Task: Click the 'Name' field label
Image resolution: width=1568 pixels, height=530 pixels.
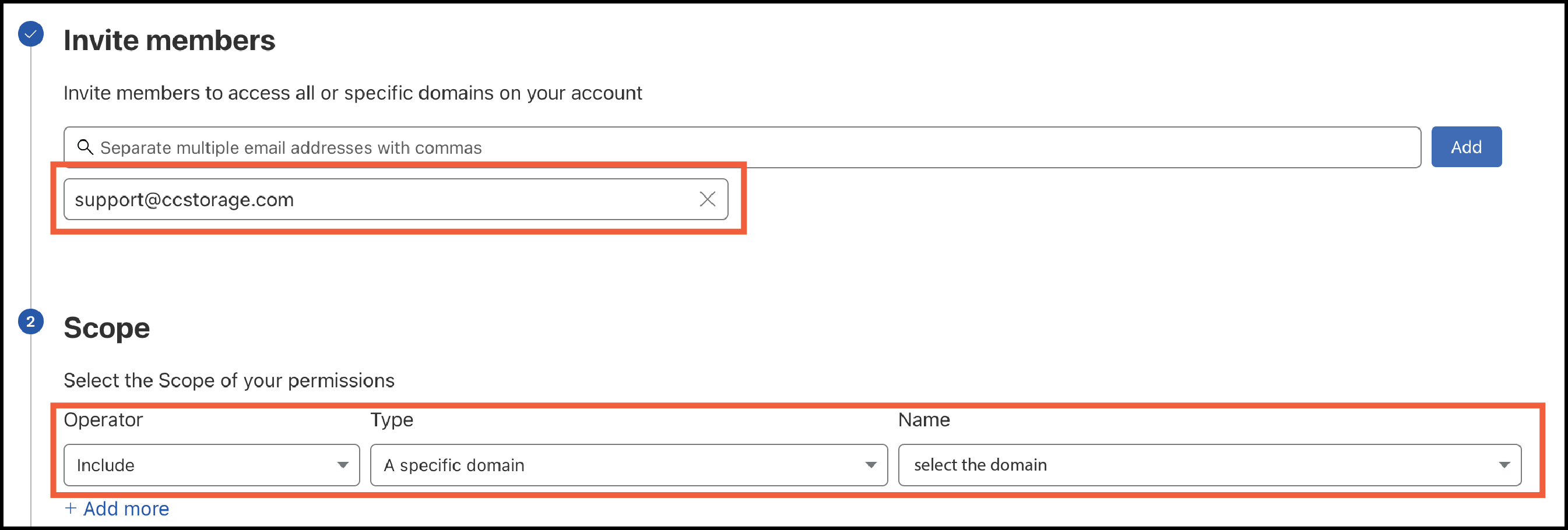Action: click(x=923, y=419)
